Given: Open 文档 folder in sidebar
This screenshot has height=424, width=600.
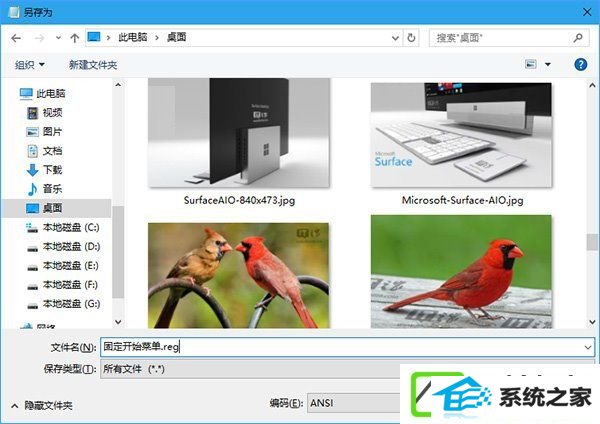Looking at the screenshot, I should (x=52, y=151).
